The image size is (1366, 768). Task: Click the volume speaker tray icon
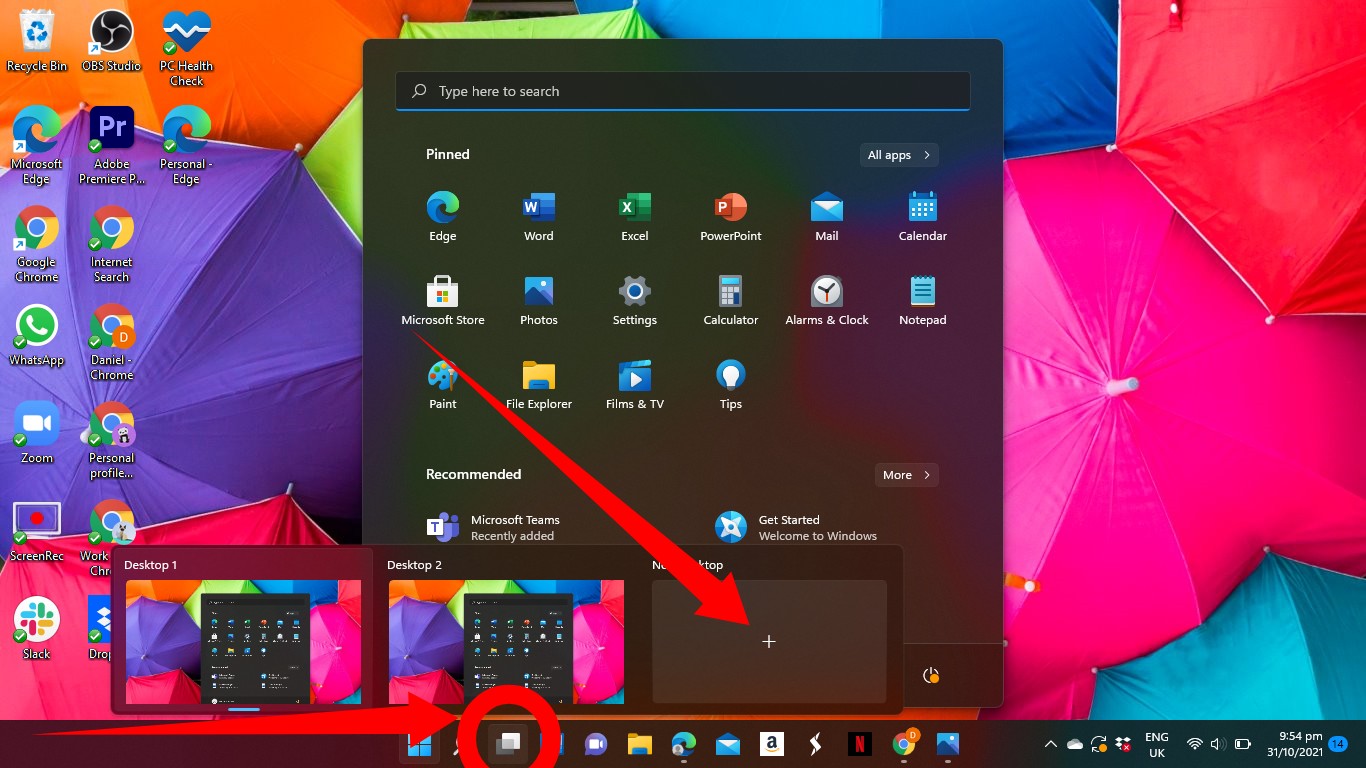1218,744
